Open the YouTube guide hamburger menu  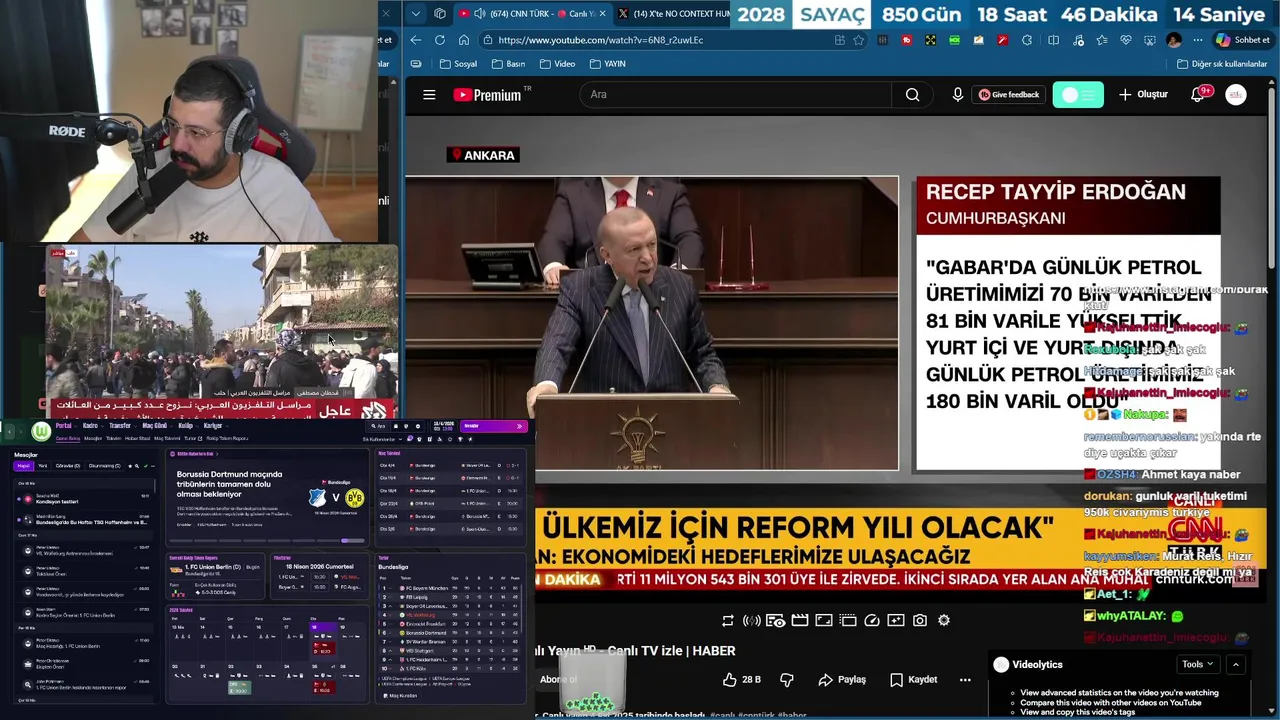click(x=429, y=95)
